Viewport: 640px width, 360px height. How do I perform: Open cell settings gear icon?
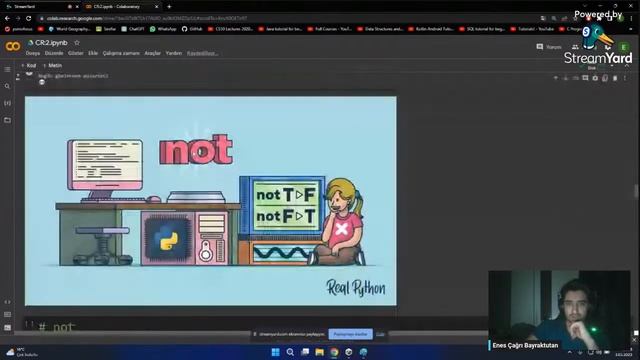tap(595, 78)
